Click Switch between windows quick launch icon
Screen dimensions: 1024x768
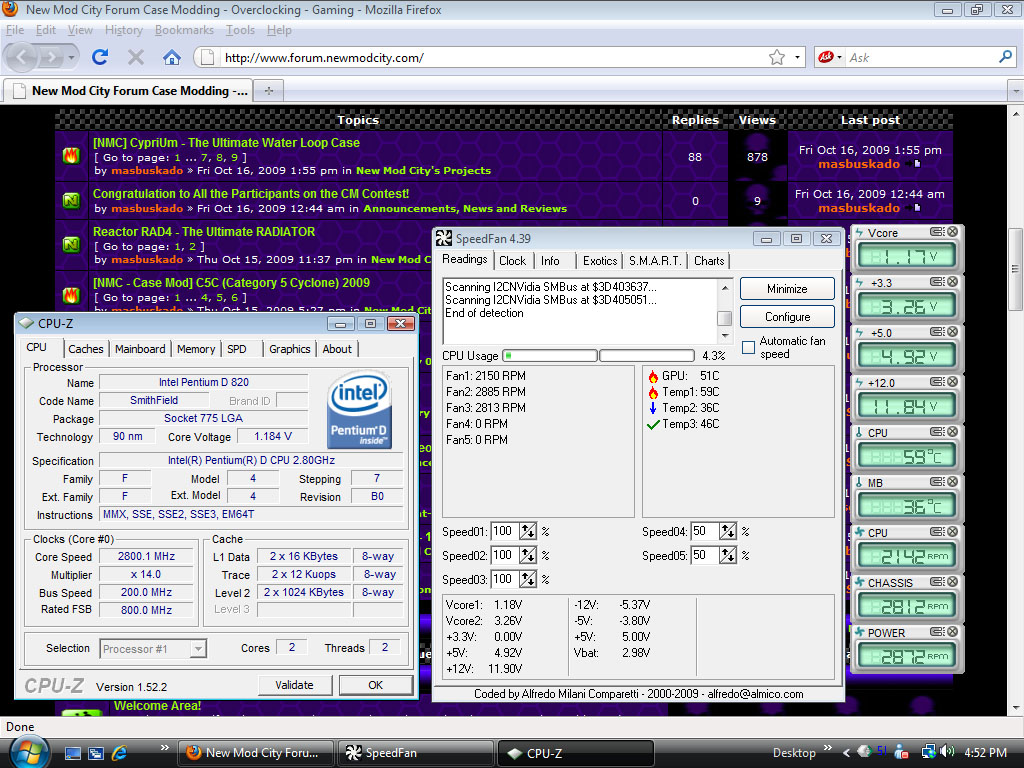pos(96,753)
